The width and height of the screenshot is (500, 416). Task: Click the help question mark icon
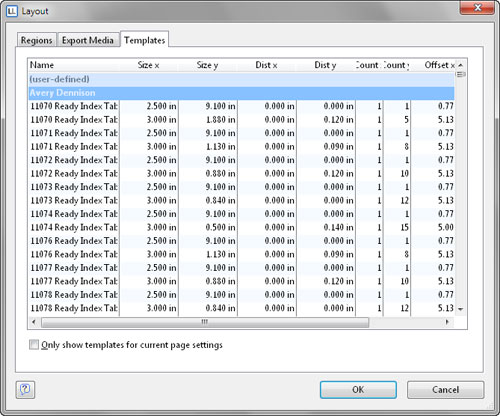click(25, 389)
